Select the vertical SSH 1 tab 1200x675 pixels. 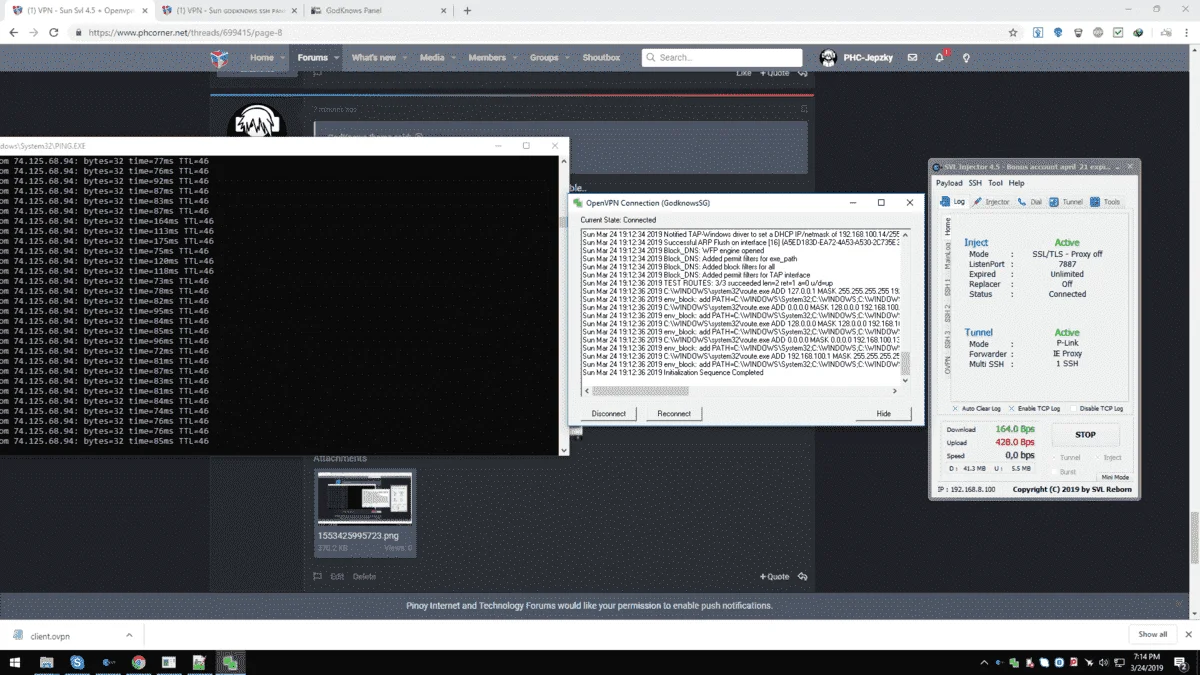click(x=948, y=289)
